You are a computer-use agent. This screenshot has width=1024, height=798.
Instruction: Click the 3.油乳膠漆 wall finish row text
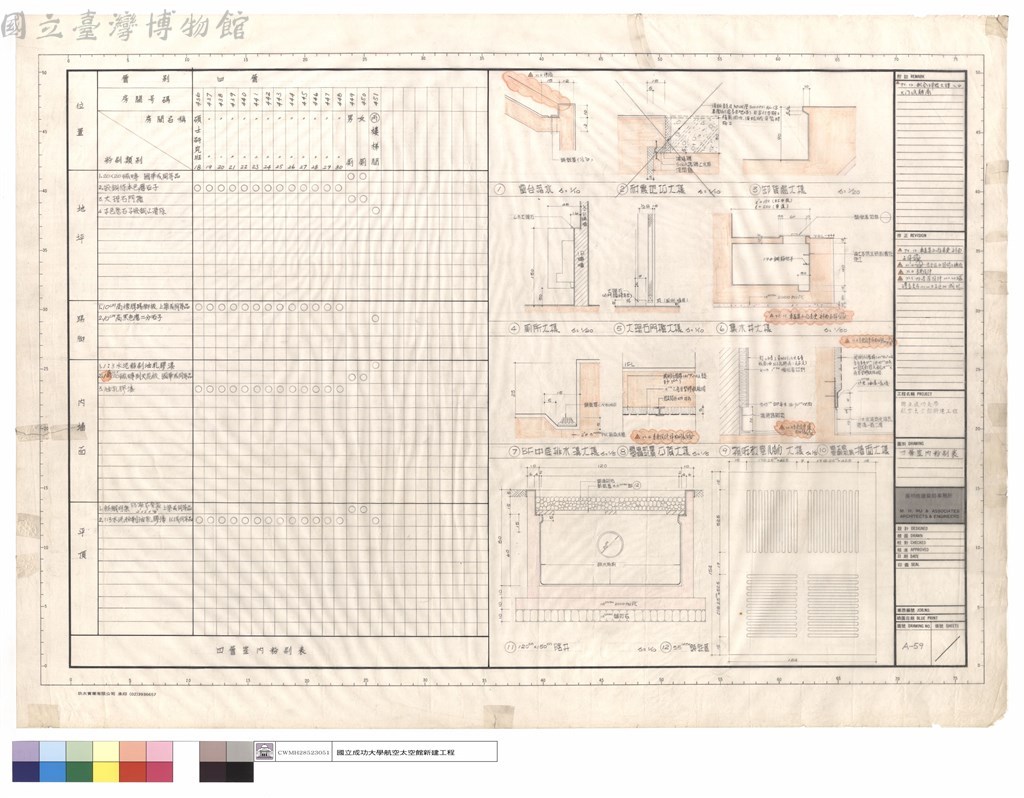coord(117,389)
